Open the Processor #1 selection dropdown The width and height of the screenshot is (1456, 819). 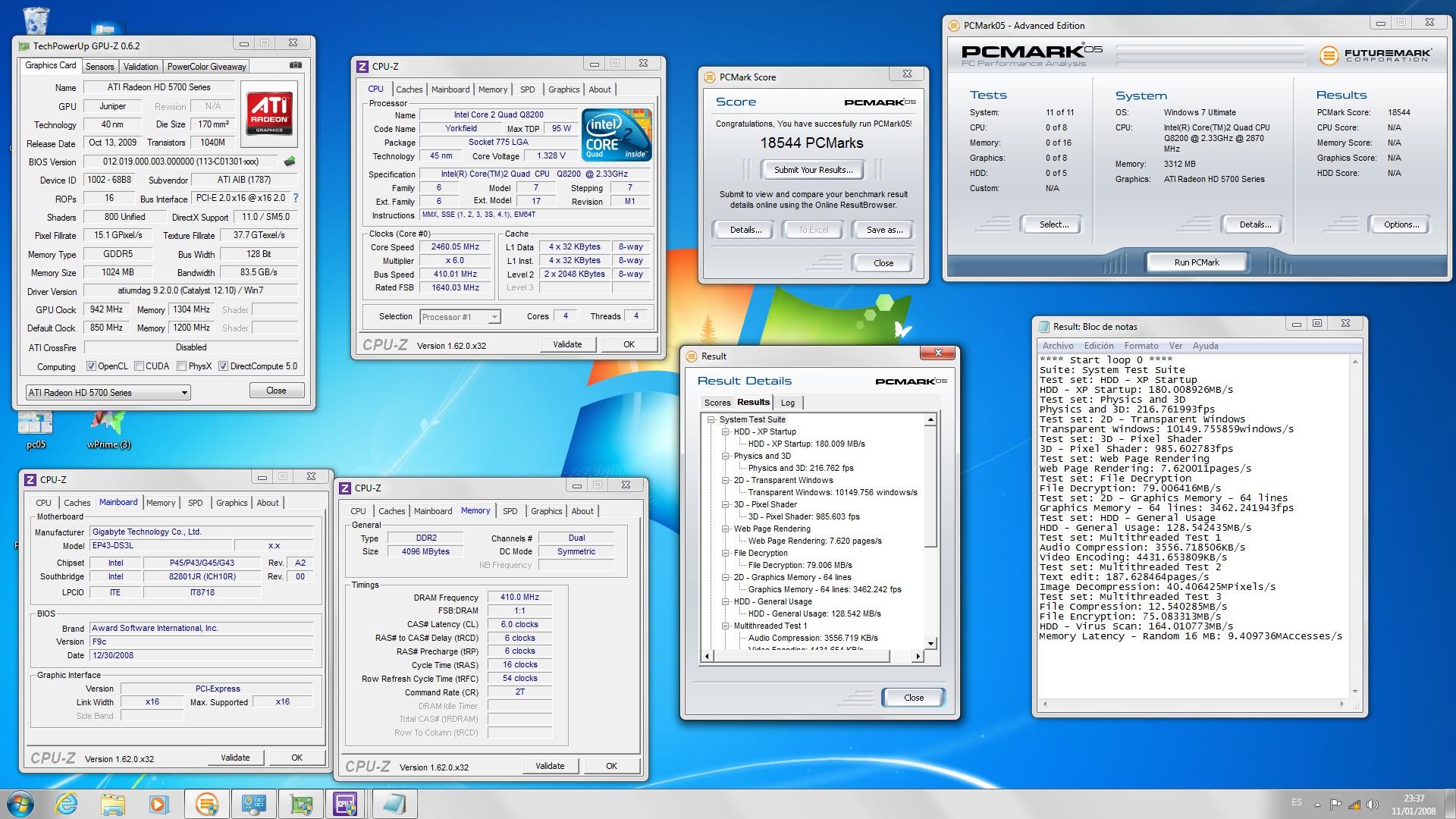(x=460, y=317)
